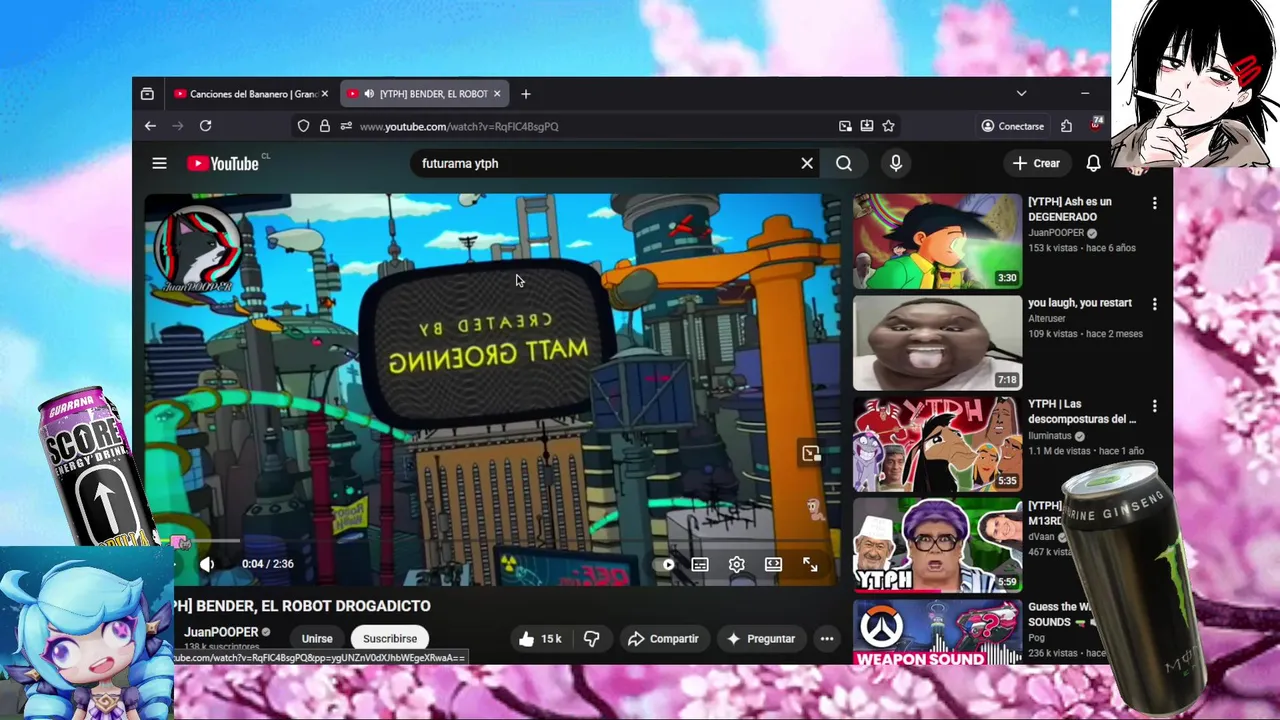Viewport: 1280px width, 720px height.
Task: Open the list-all-tabs chevron
Action: [x=1021, y=94]
